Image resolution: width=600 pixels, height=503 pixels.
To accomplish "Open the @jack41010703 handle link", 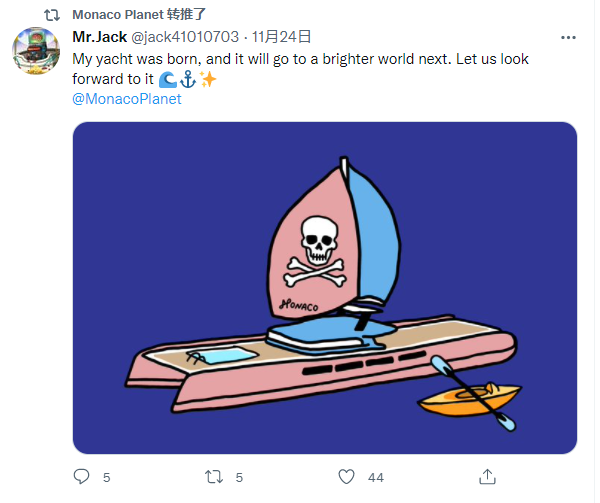I will [x=185, y=37].
